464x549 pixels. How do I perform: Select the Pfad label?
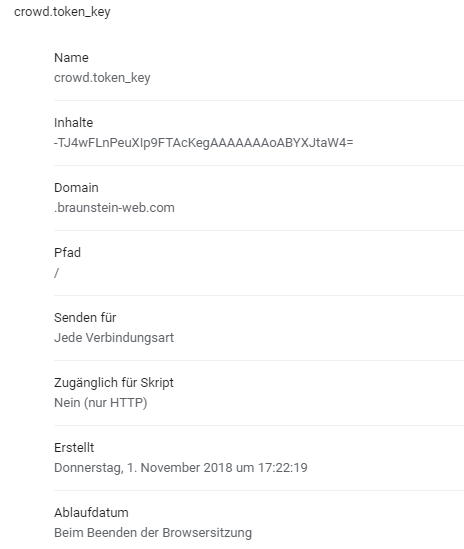67,252
